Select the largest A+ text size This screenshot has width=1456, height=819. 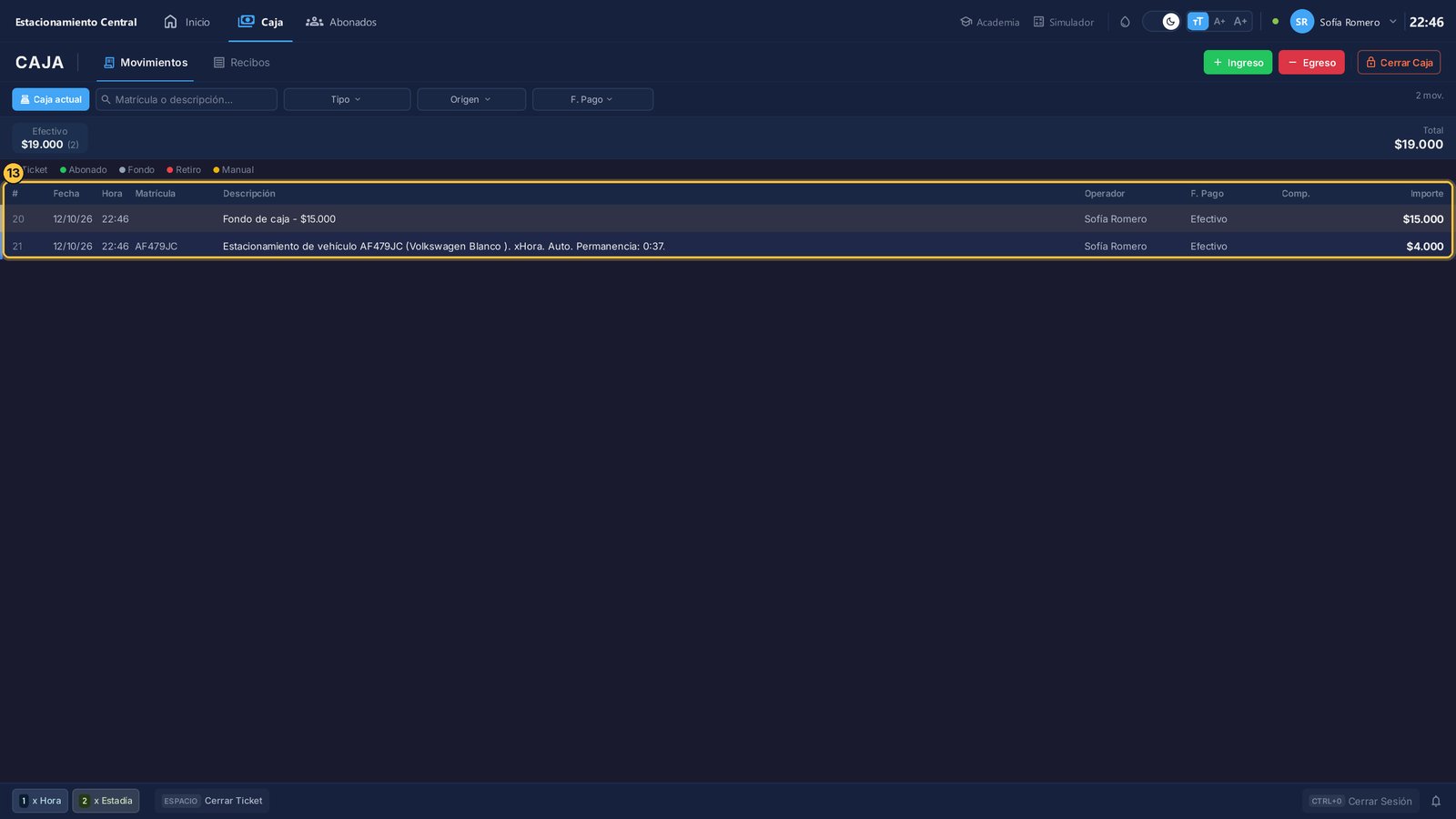pyautogui.click(x=1240, y=22)
